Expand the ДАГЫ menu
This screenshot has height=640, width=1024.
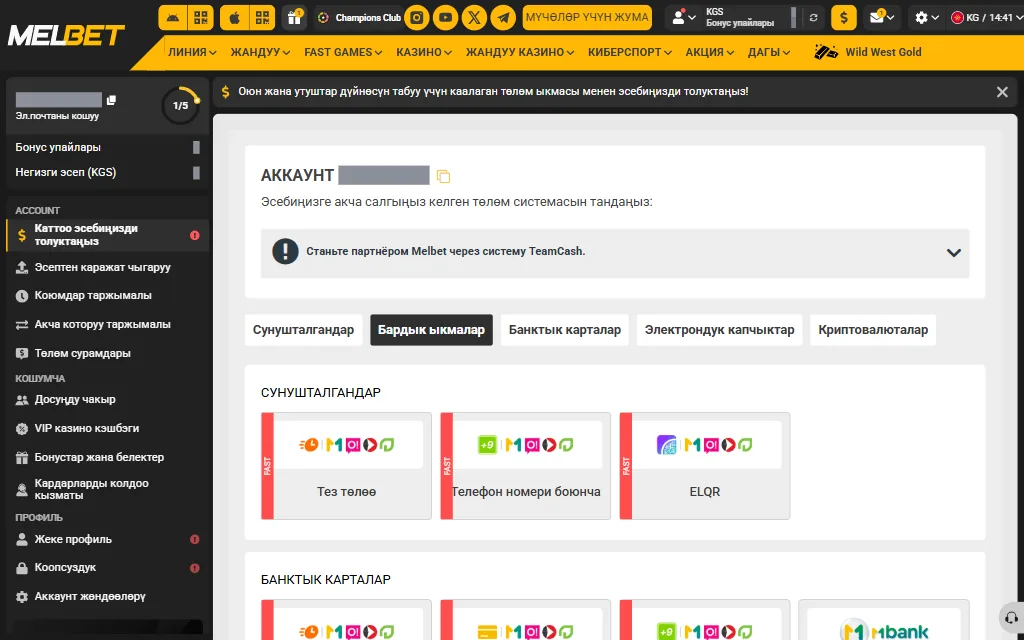pyautogui.click(x=769, y=52)
